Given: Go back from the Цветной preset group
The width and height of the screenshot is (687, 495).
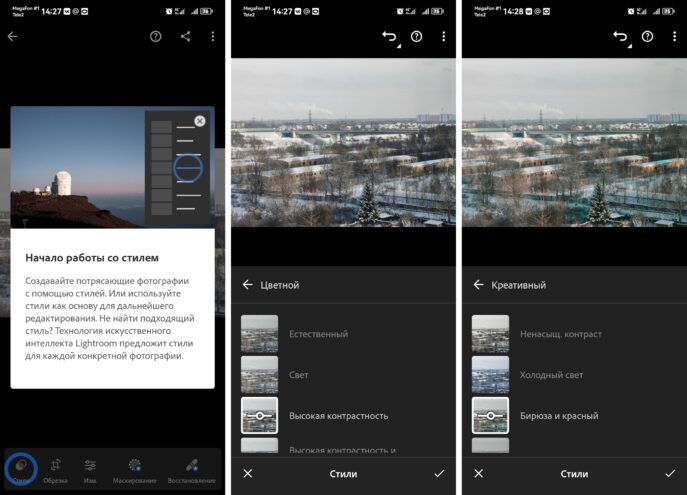Looking at the screenshot, I should (x=248, y=285).
